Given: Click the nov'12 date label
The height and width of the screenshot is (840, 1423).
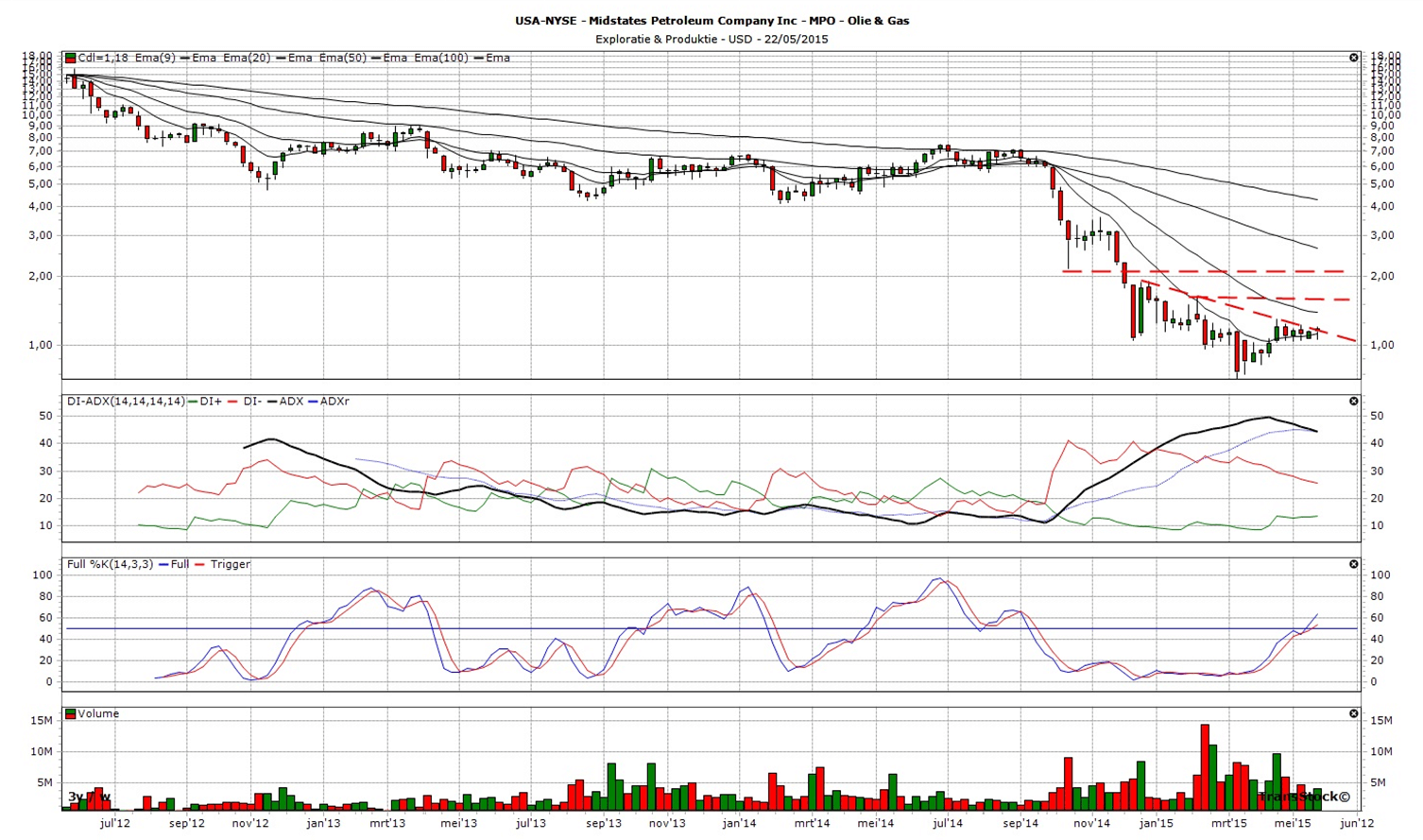Looking at the screenshot, I should [251, 823].
